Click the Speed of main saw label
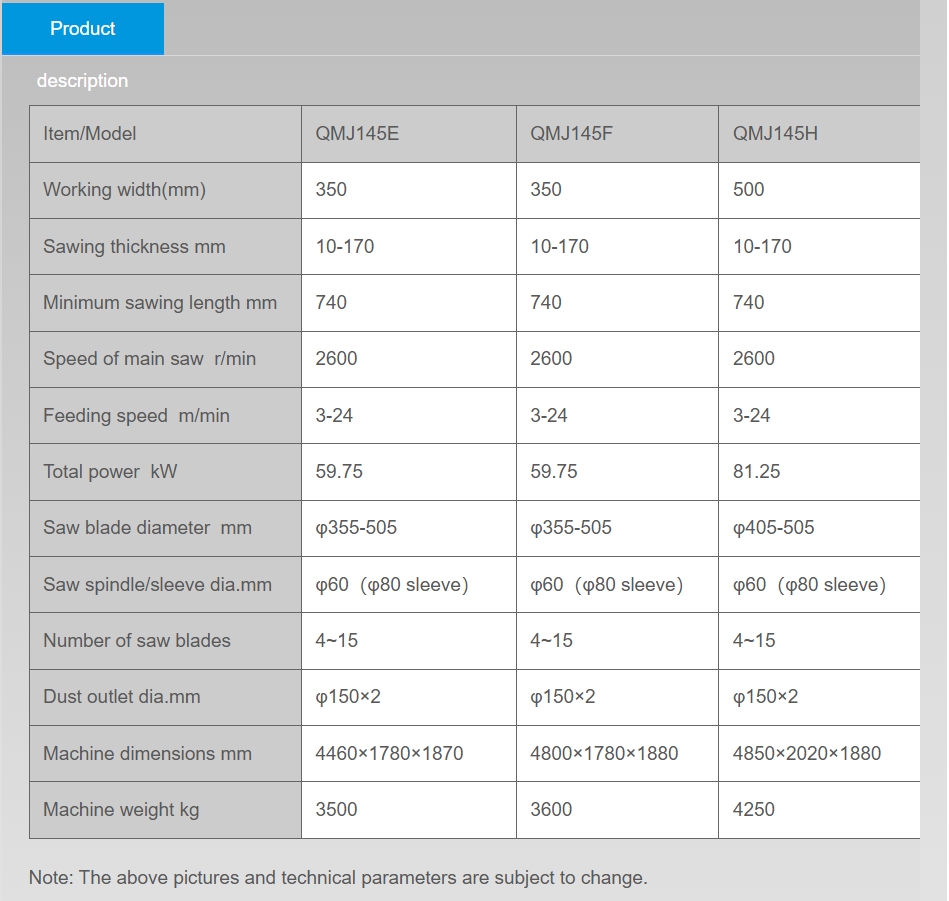This screenshot has height=901, width=949. pyautogui.click(x=149, y=359)
